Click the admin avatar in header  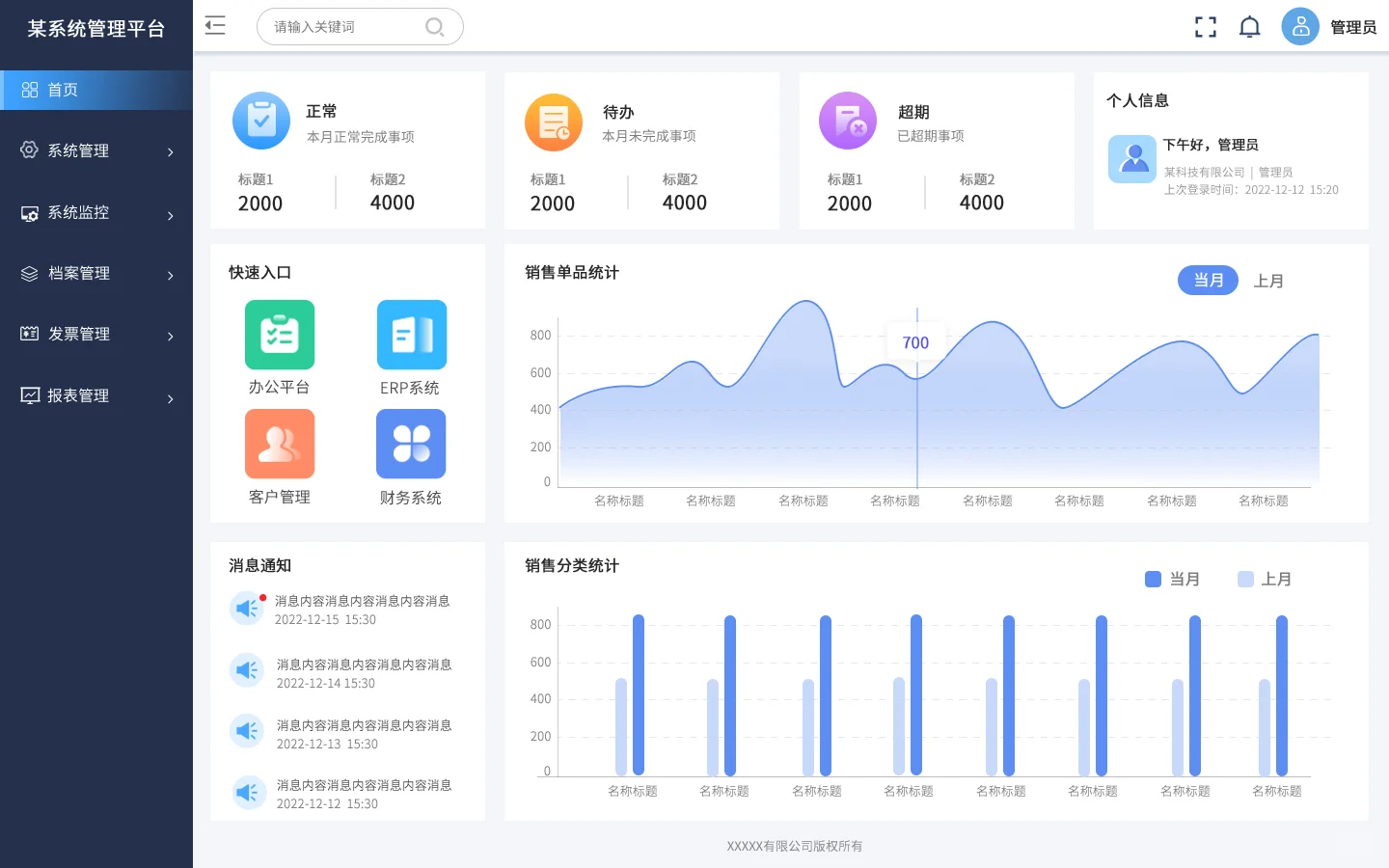pos(1299,27)
